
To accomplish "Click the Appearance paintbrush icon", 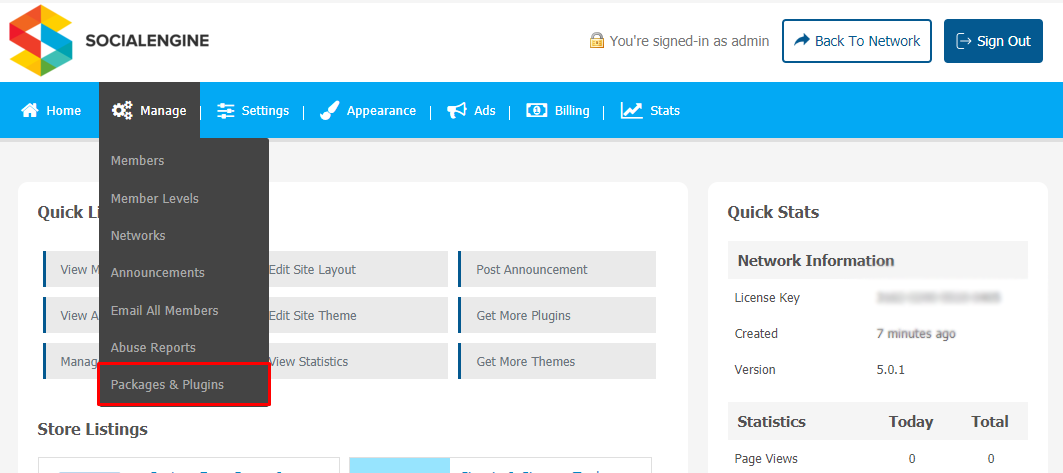I will point(329,111).
